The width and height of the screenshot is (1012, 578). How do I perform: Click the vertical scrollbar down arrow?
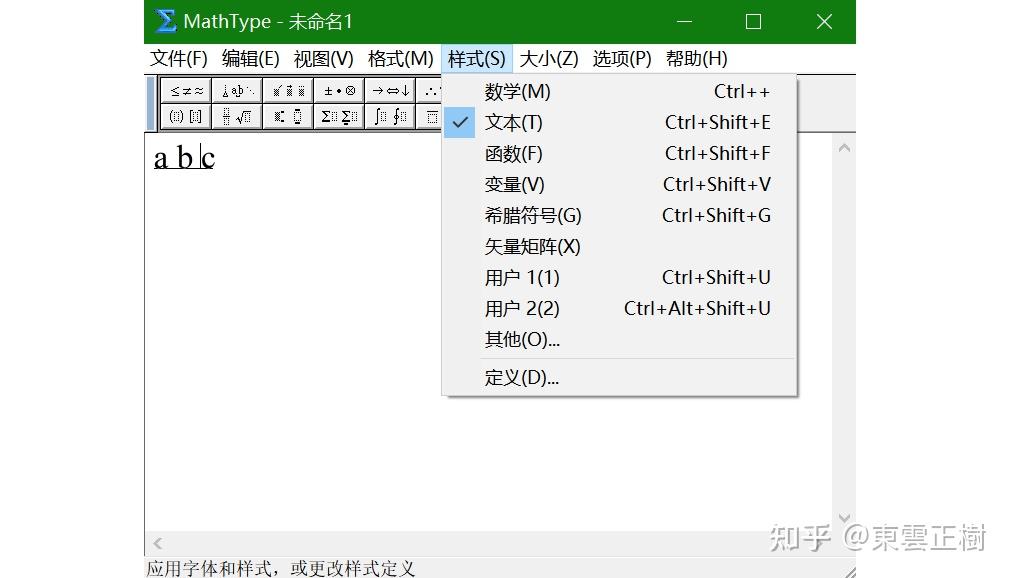click(x=844, y=518)
